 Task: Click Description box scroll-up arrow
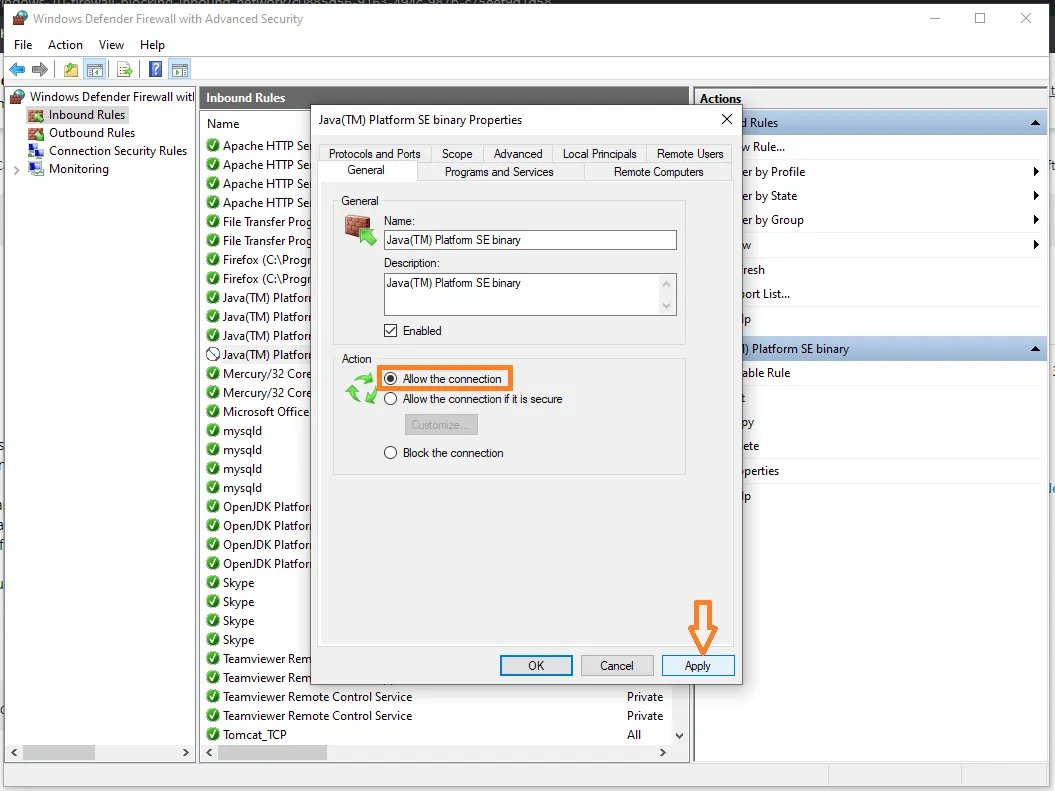point(666,284)
